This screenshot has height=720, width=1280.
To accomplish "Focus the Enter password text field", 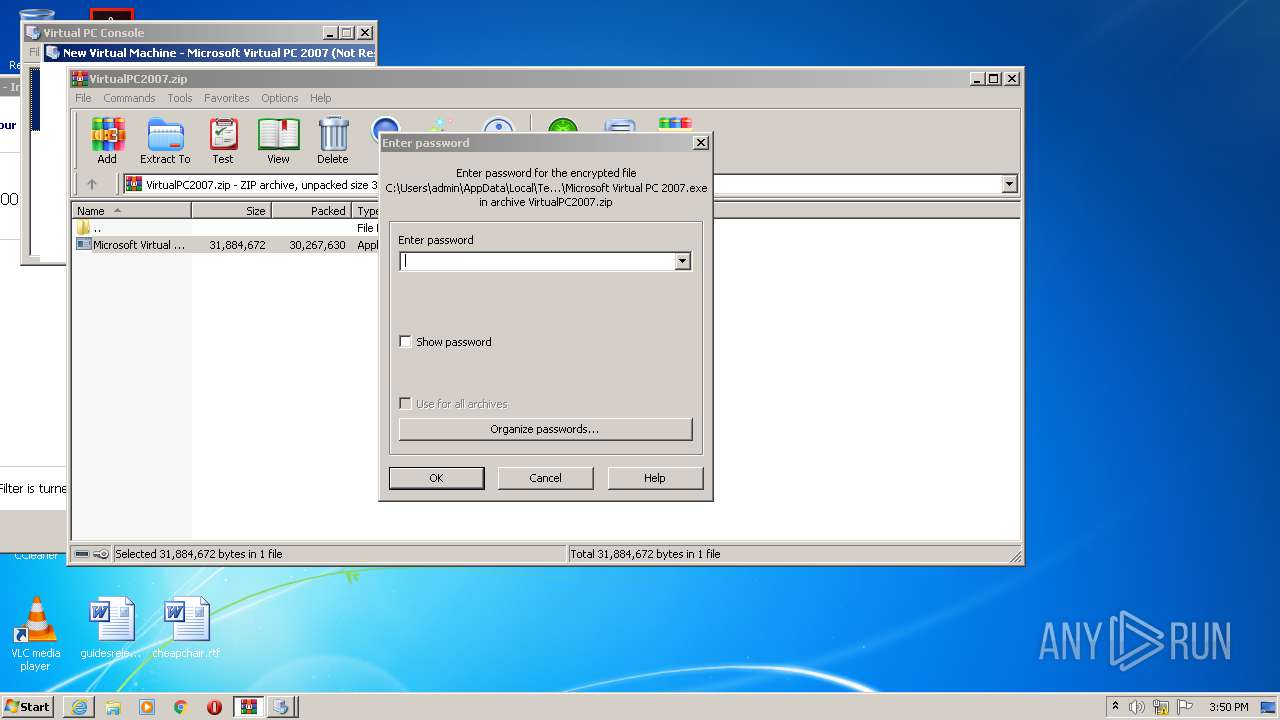I will click(x=537, y=261).
